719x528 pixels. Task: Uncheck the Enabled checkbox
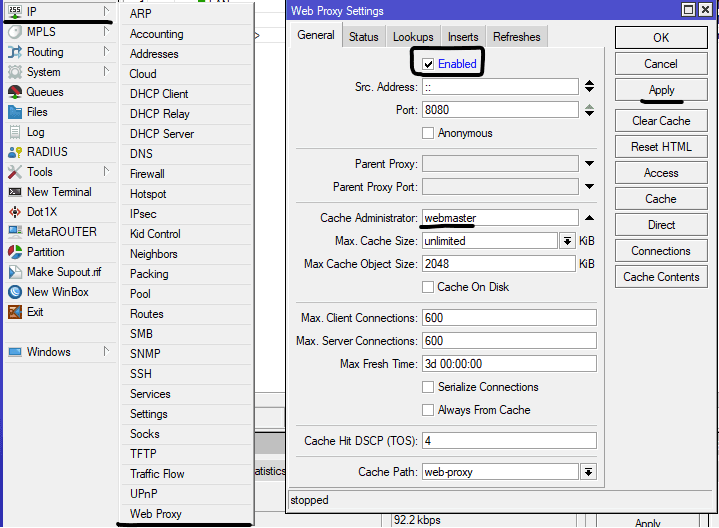(x=428, y=64)
